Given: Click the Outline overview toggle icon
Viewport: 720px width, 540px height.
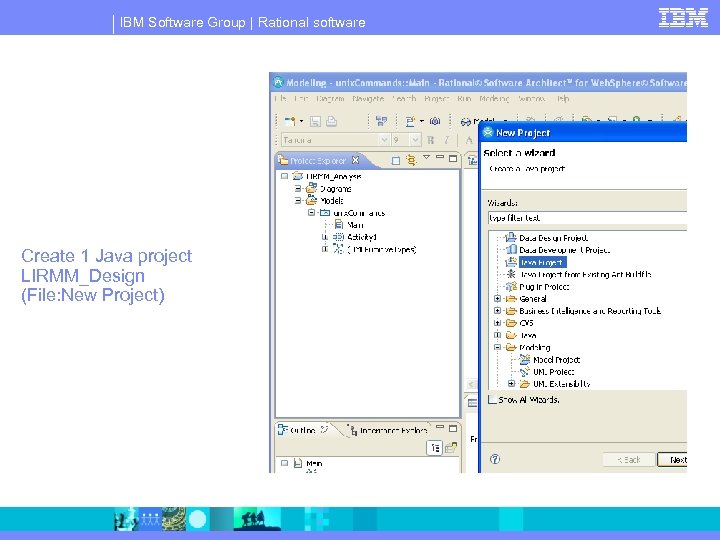Looking at the screenshot, I should point(434,447).
